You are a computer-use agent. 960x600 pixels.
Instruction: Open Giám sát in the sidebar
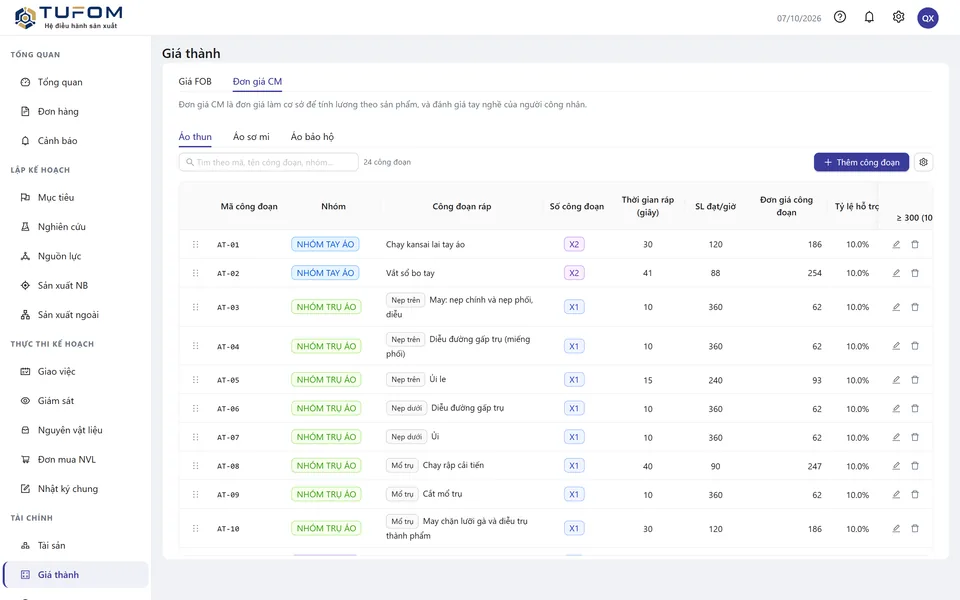[75, 400]
